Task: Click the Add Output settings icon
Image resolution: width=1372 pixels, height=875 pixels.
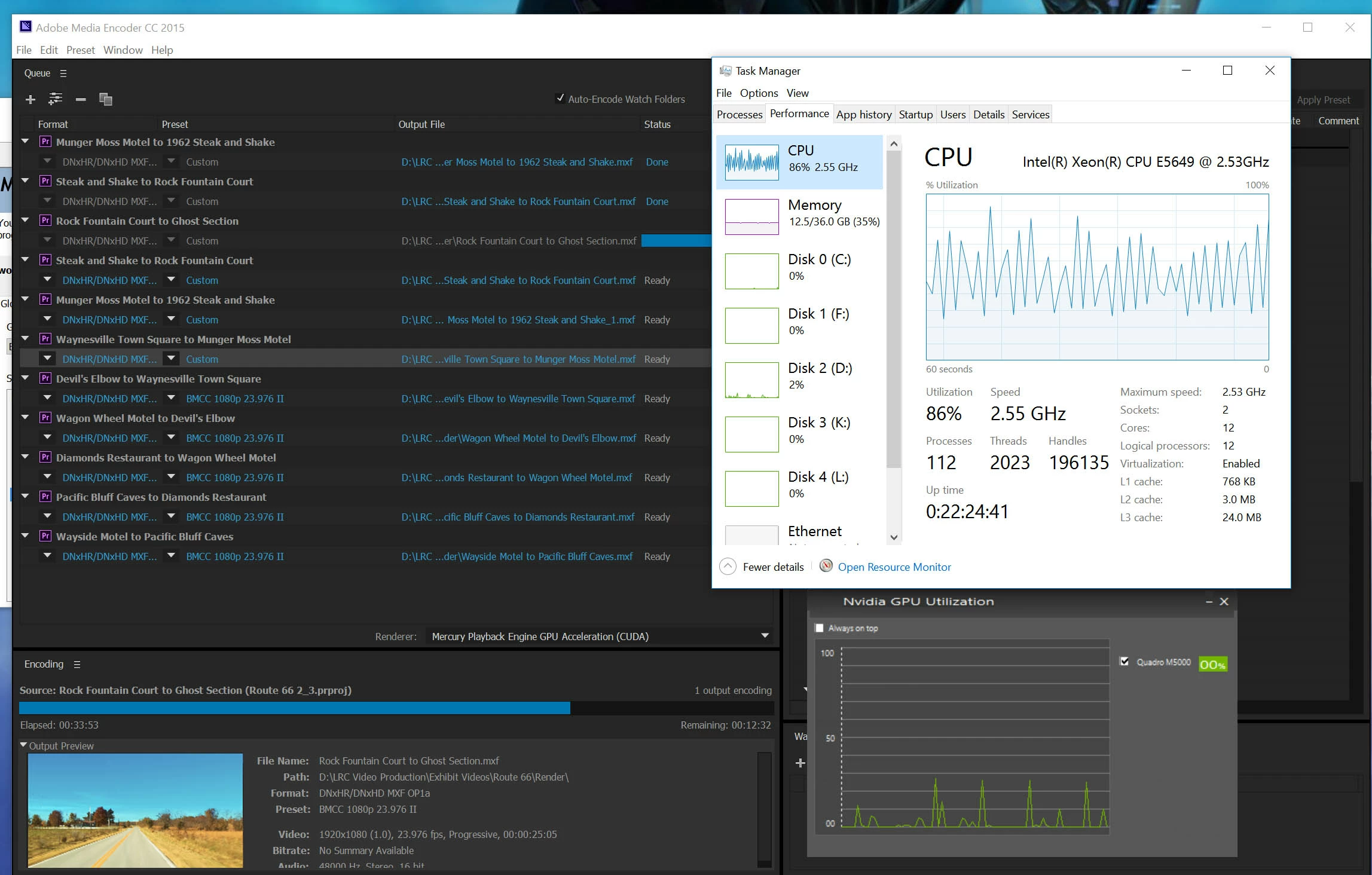Action: point(56,99)
